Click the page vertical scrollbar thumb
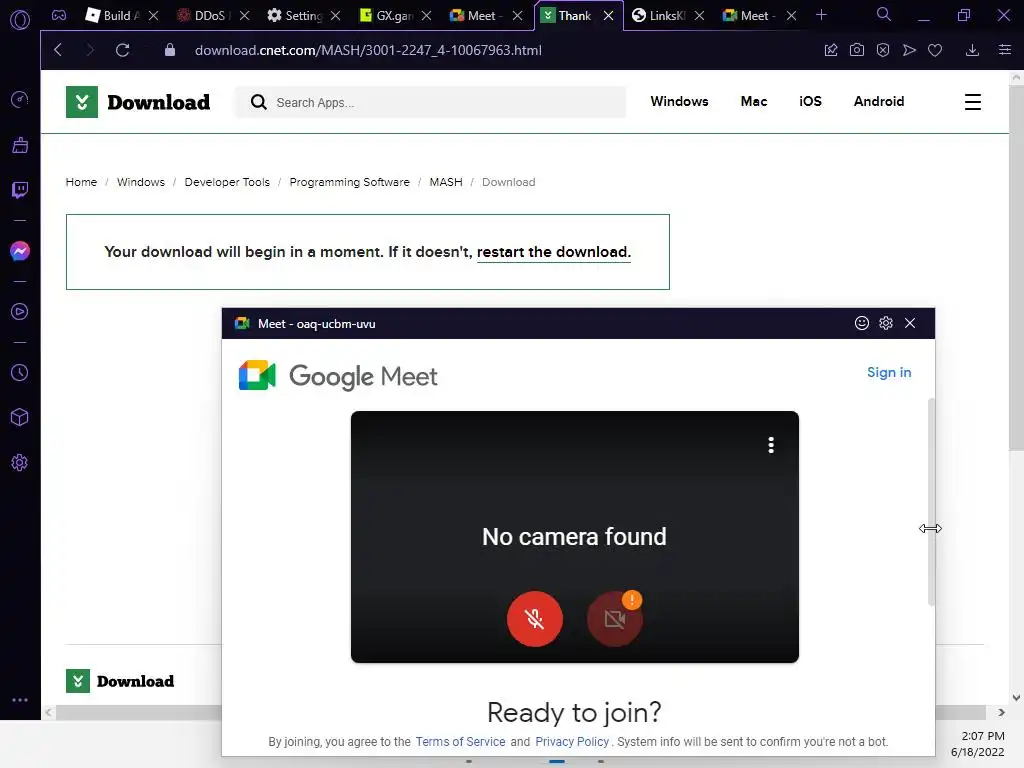 click(1016, 266)
